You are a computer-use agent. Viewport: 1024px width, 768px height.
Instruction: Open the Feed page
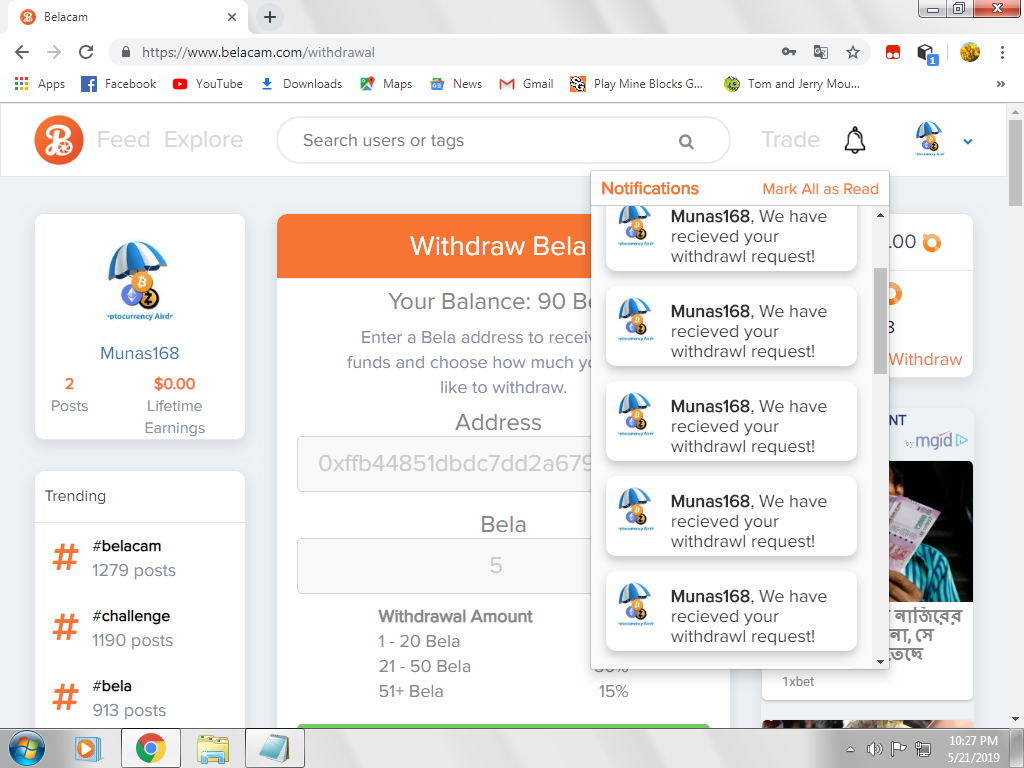click(123, 140)
